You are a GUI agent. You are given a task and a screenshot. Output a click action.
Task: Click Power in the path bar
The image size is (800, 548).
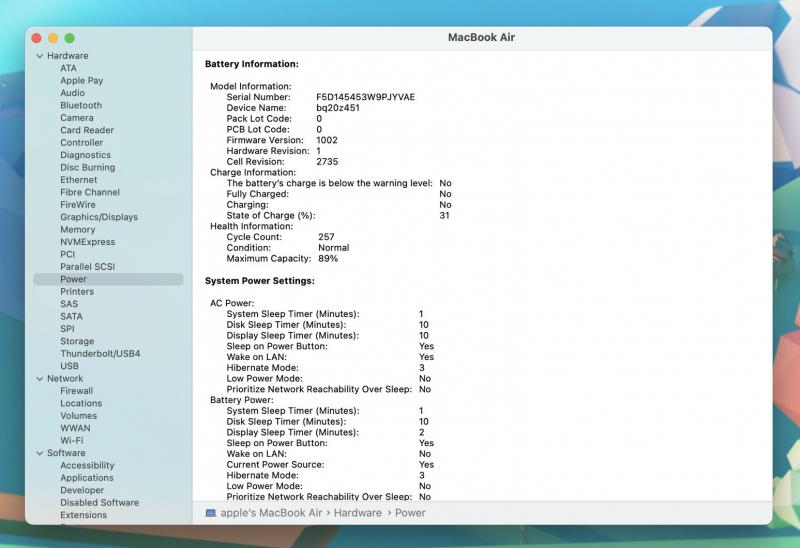click(x=410, y=513)
